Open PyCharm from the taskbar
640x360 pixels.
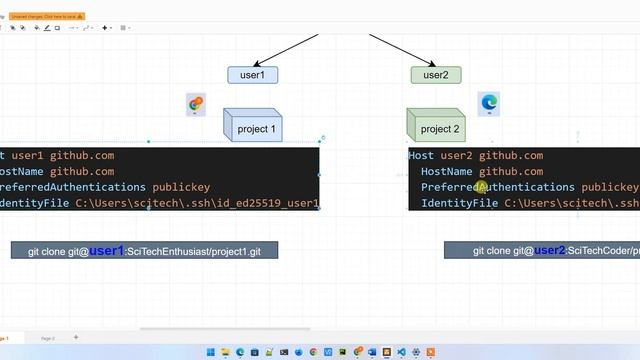(343, 352)
